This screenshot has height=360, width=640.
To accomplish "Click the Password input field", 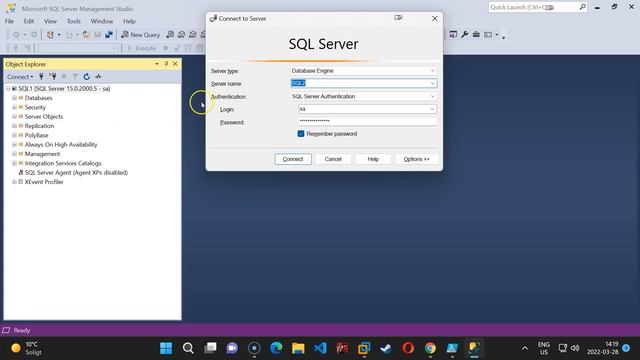I will pos(367,121).
